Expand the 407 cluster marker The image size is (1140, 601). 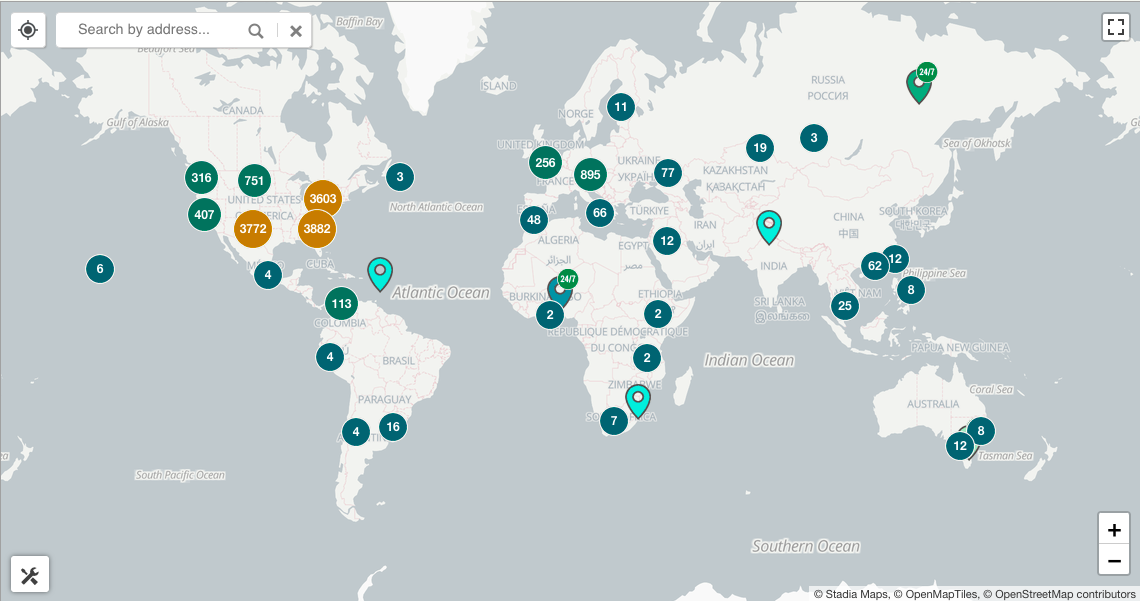[x=204, y=214]
